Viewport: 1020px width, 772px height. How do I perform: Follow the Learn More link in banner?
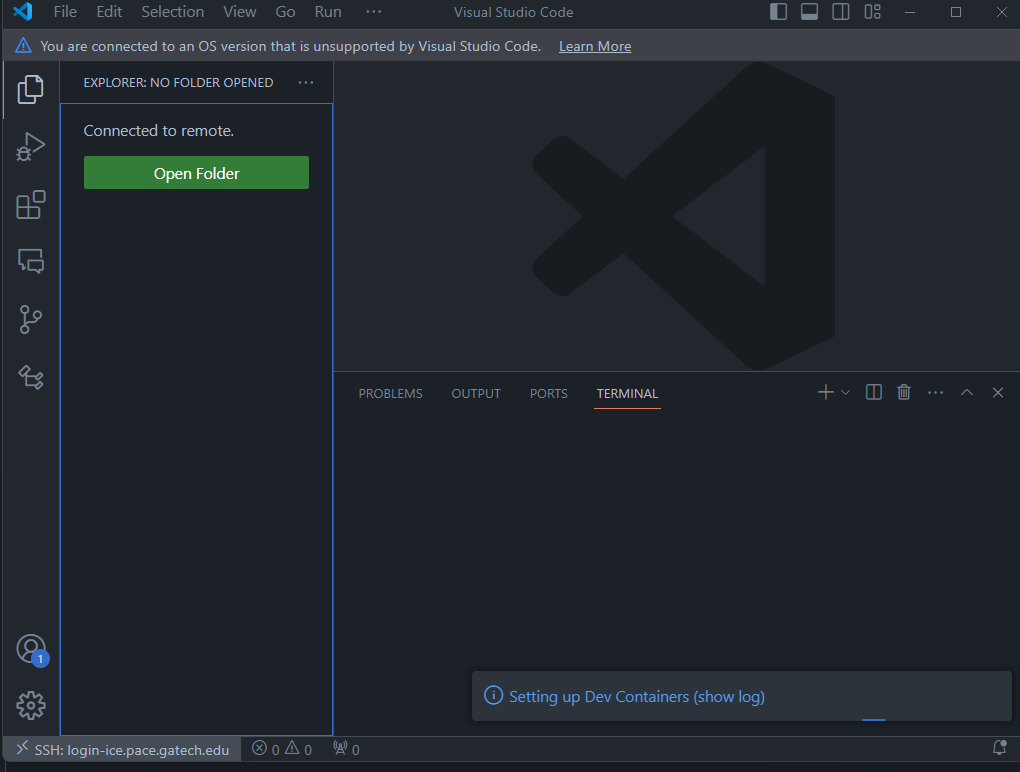click(x=595, y=46)
